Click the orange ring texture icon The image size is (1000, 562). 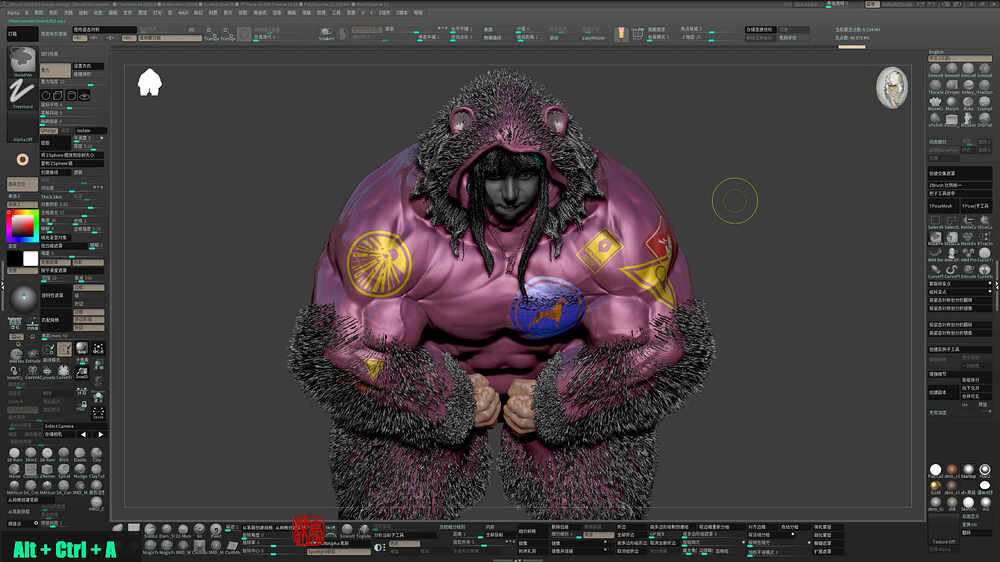coord(22,159)
